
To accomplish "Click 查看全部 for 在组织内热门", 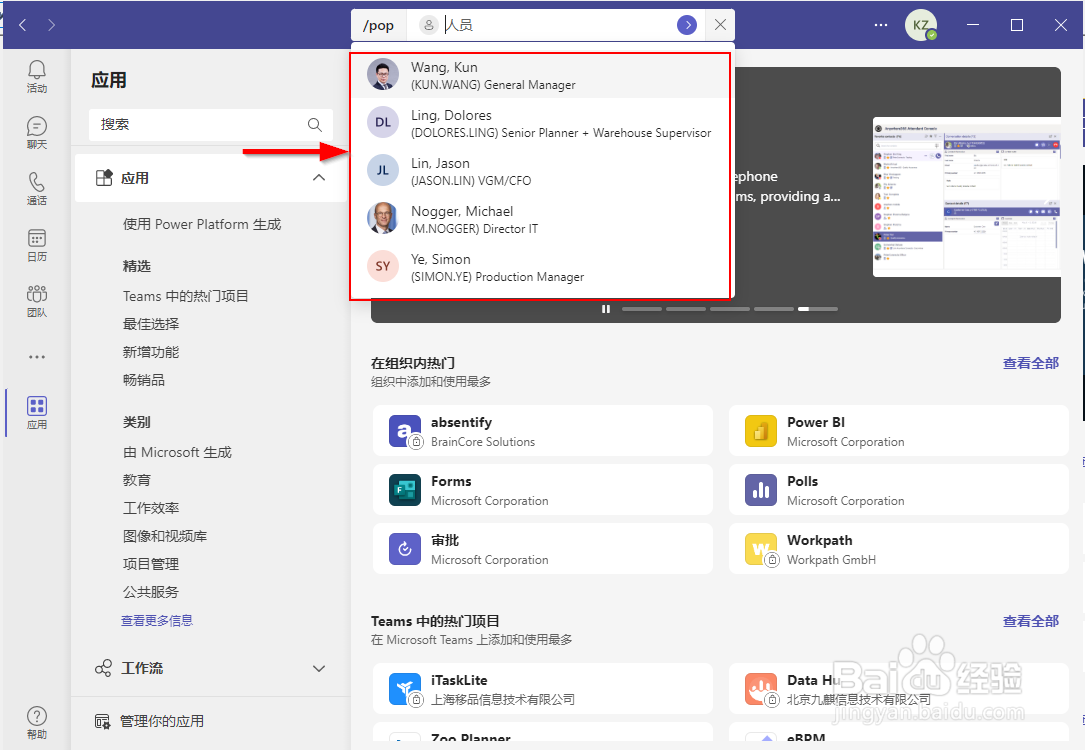I will pyautogui.click(x=1031, y=363).
